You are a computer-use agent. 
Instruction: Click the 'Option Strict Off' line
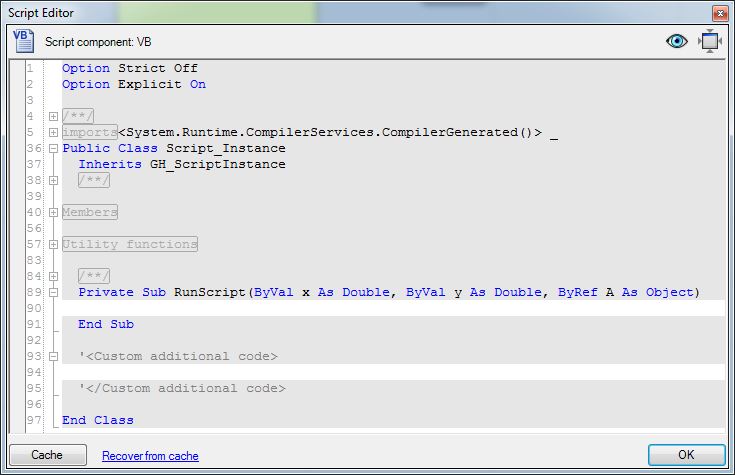130,68
